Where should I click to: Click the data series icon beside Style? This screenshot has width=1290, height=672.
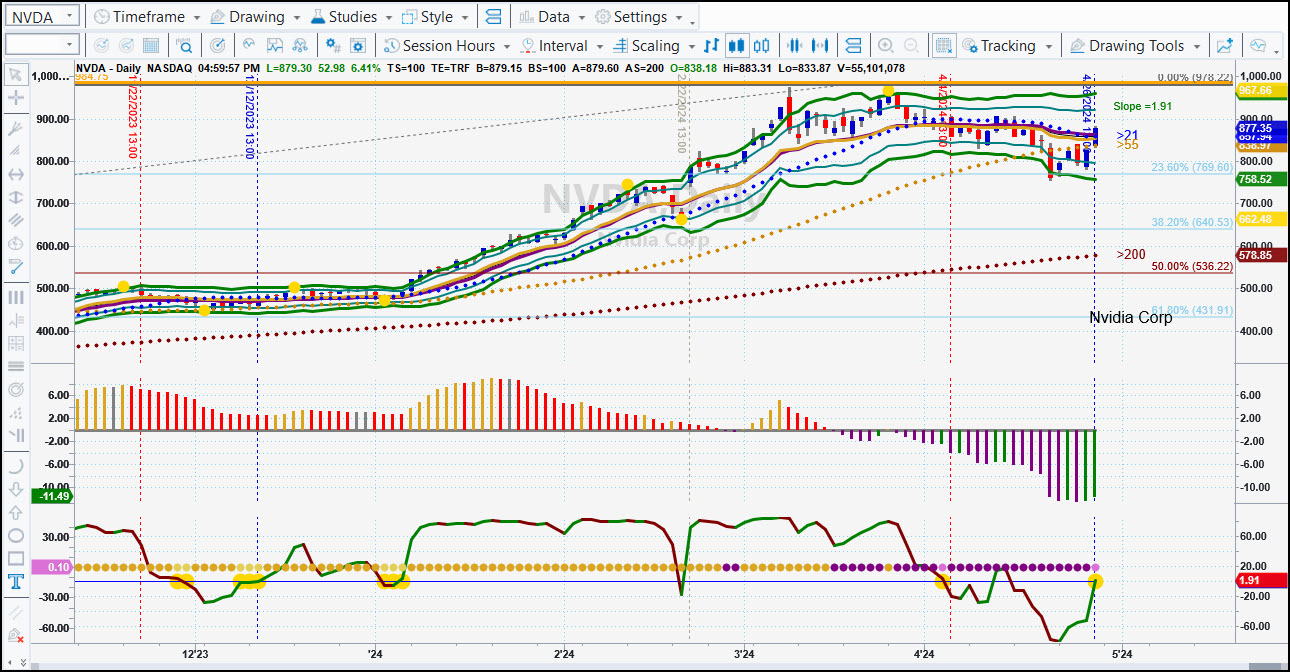(x=491, y=17)
